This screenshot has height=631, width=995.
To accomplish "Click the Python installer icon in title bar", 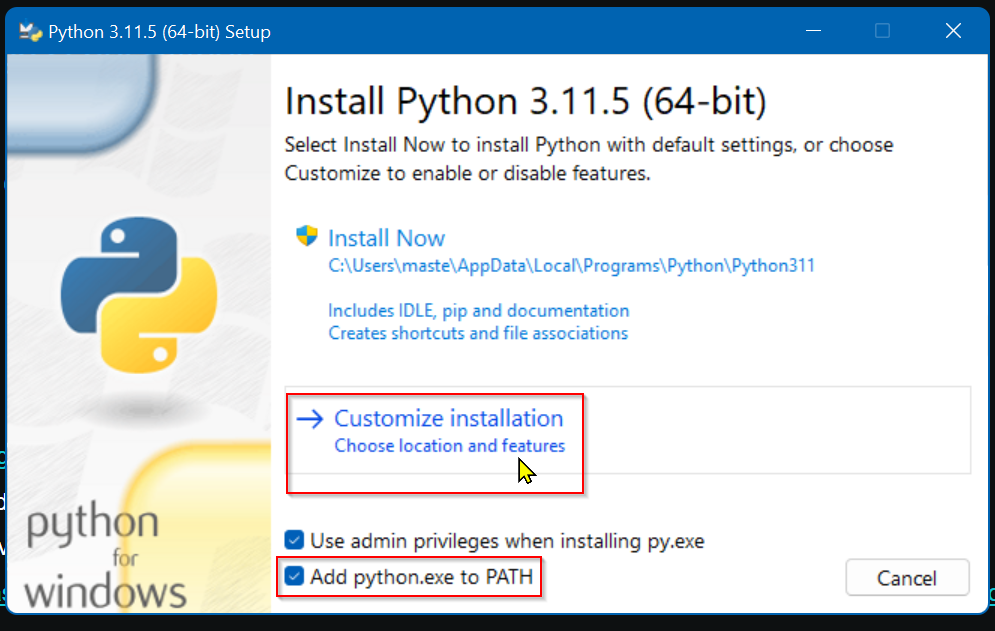I will (x=31, y=32).
